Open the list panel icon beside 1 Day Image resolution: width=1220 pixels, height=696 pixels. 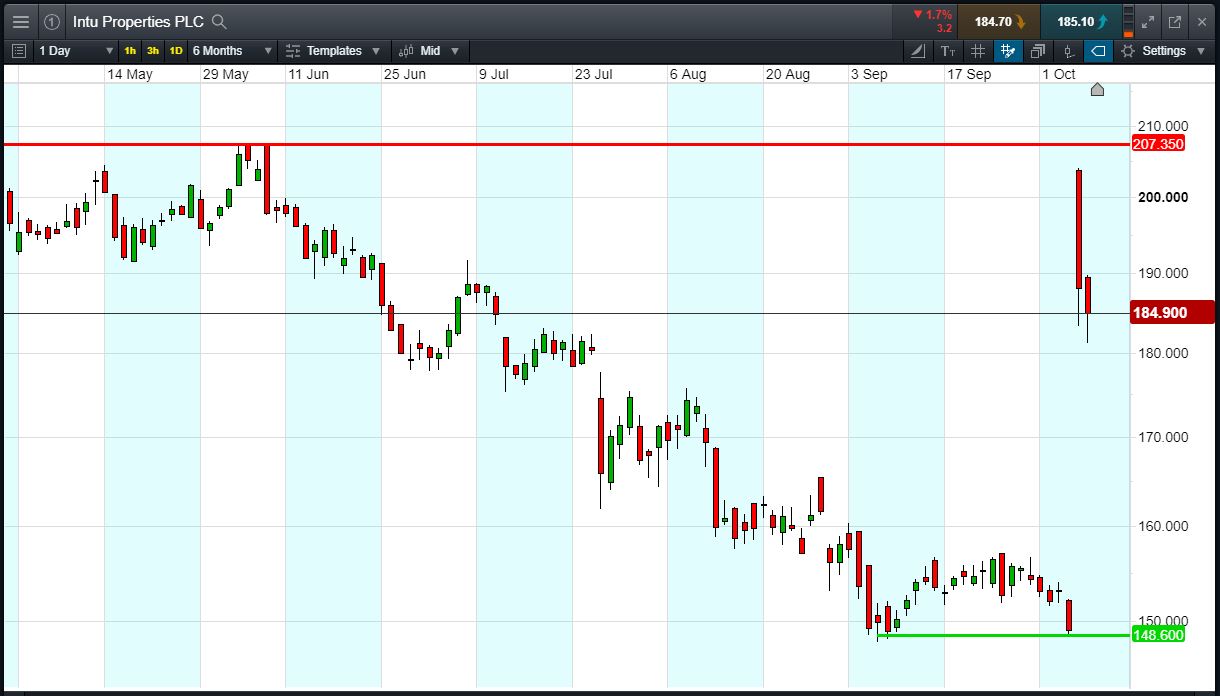coord(18,51)
